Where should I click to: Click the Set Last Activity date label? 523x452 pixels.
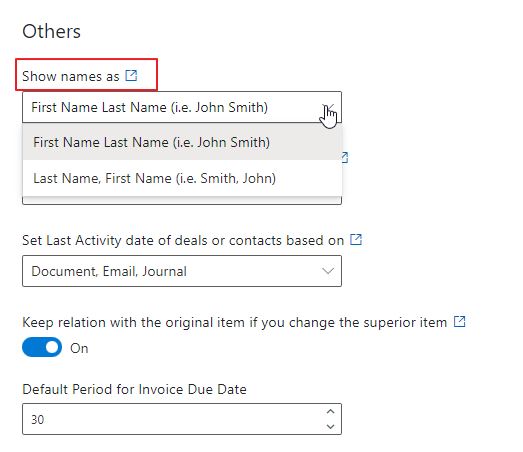click(183, 240)
